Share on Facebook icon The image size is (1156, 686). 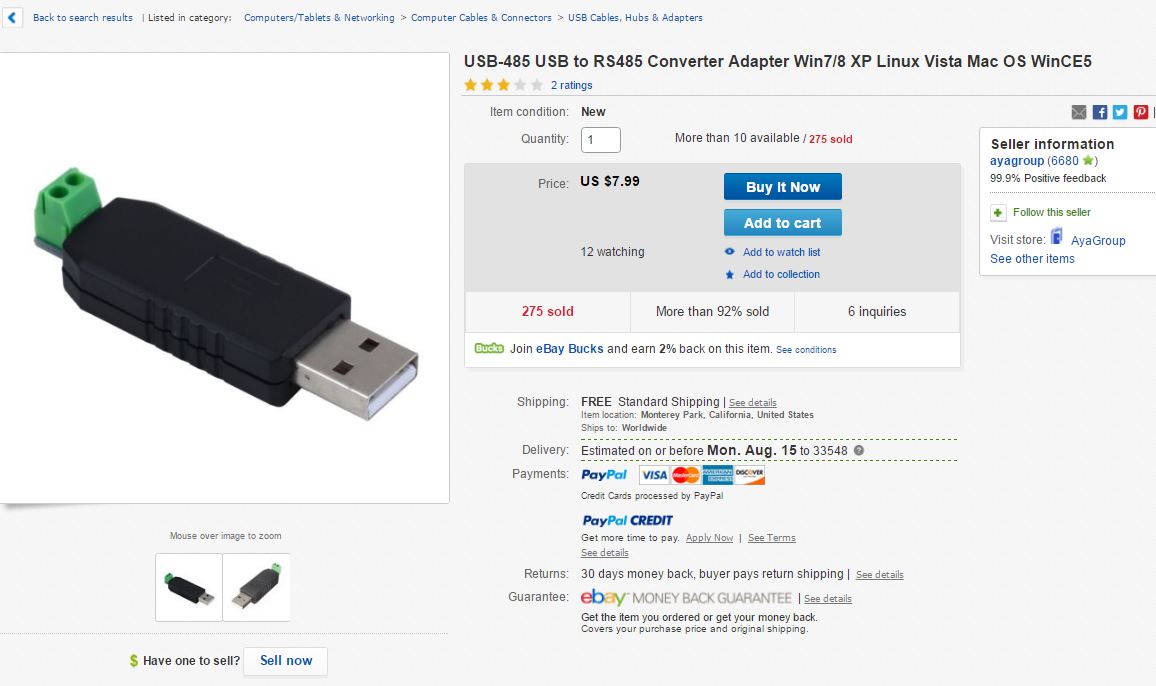click(x=1099, y=112)
